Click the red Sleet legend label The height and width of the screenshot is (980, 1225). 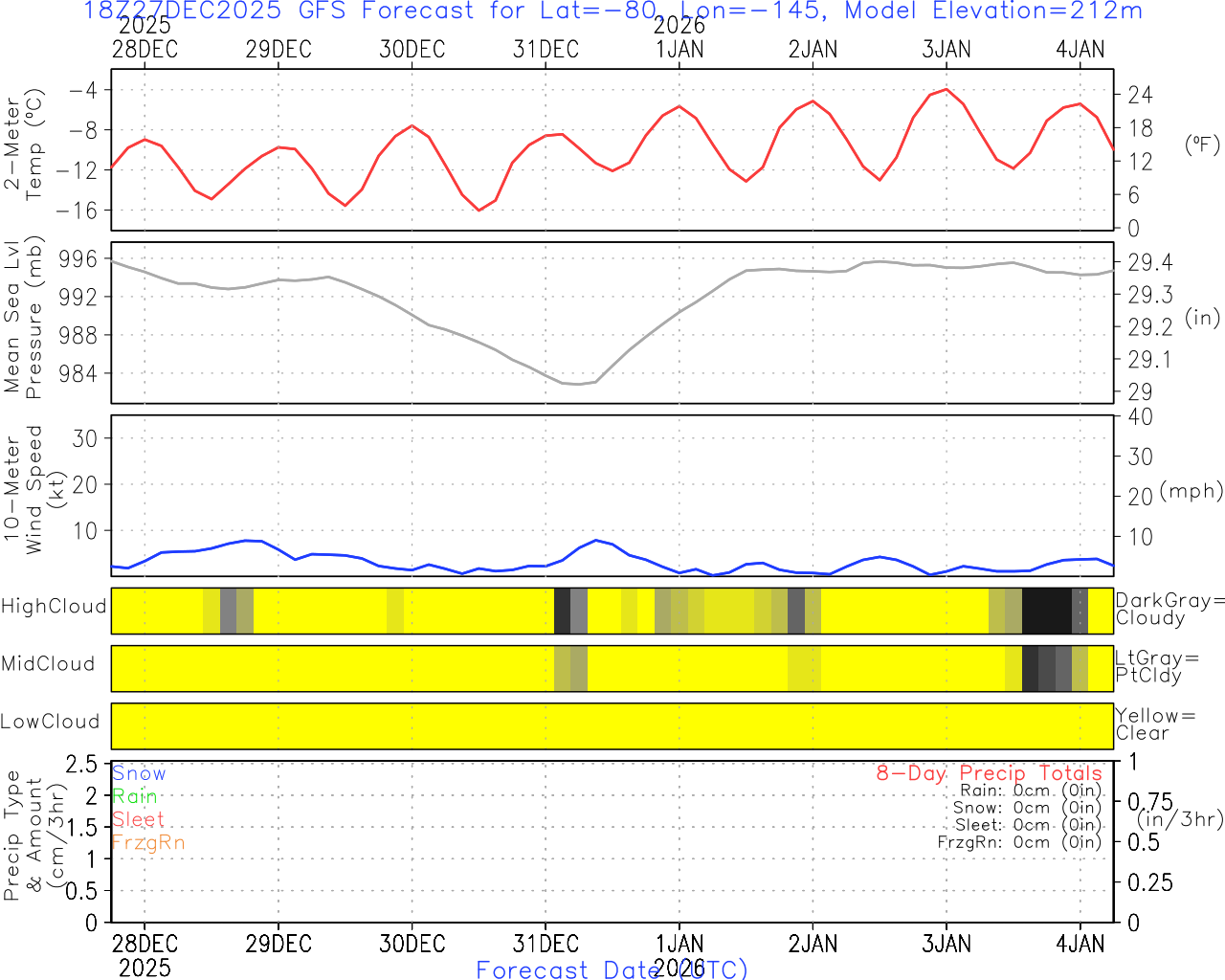[x=139, y=819]
